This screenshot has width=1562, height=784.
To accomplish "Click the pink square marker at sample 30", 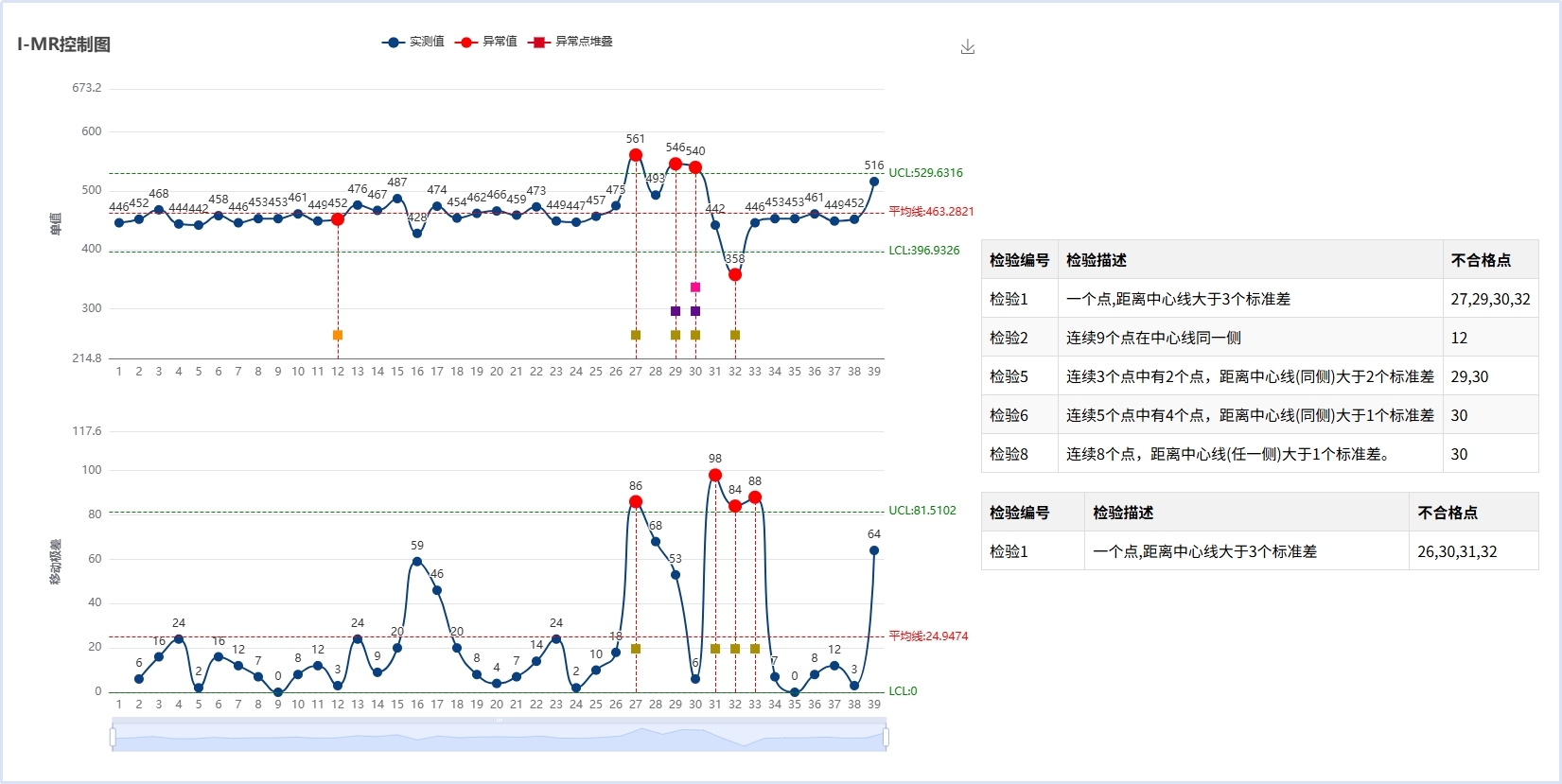I will 695,287.
